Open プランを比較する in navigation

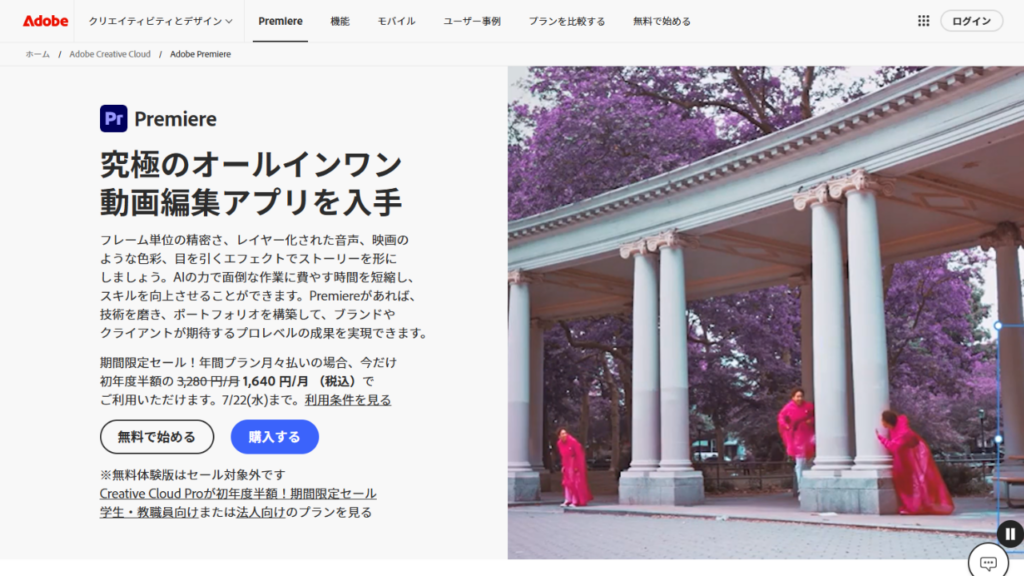[567, 21]
